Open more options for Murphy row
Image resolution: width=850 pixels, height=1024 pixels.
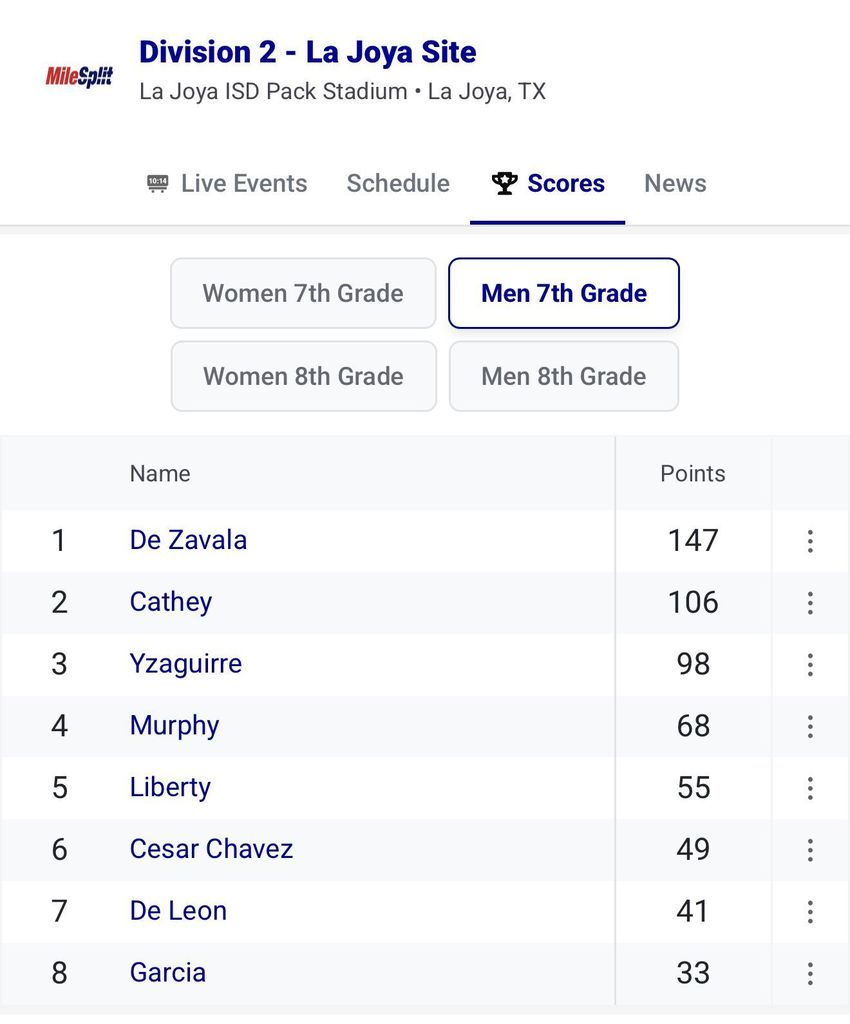click(x=810, y=726)
